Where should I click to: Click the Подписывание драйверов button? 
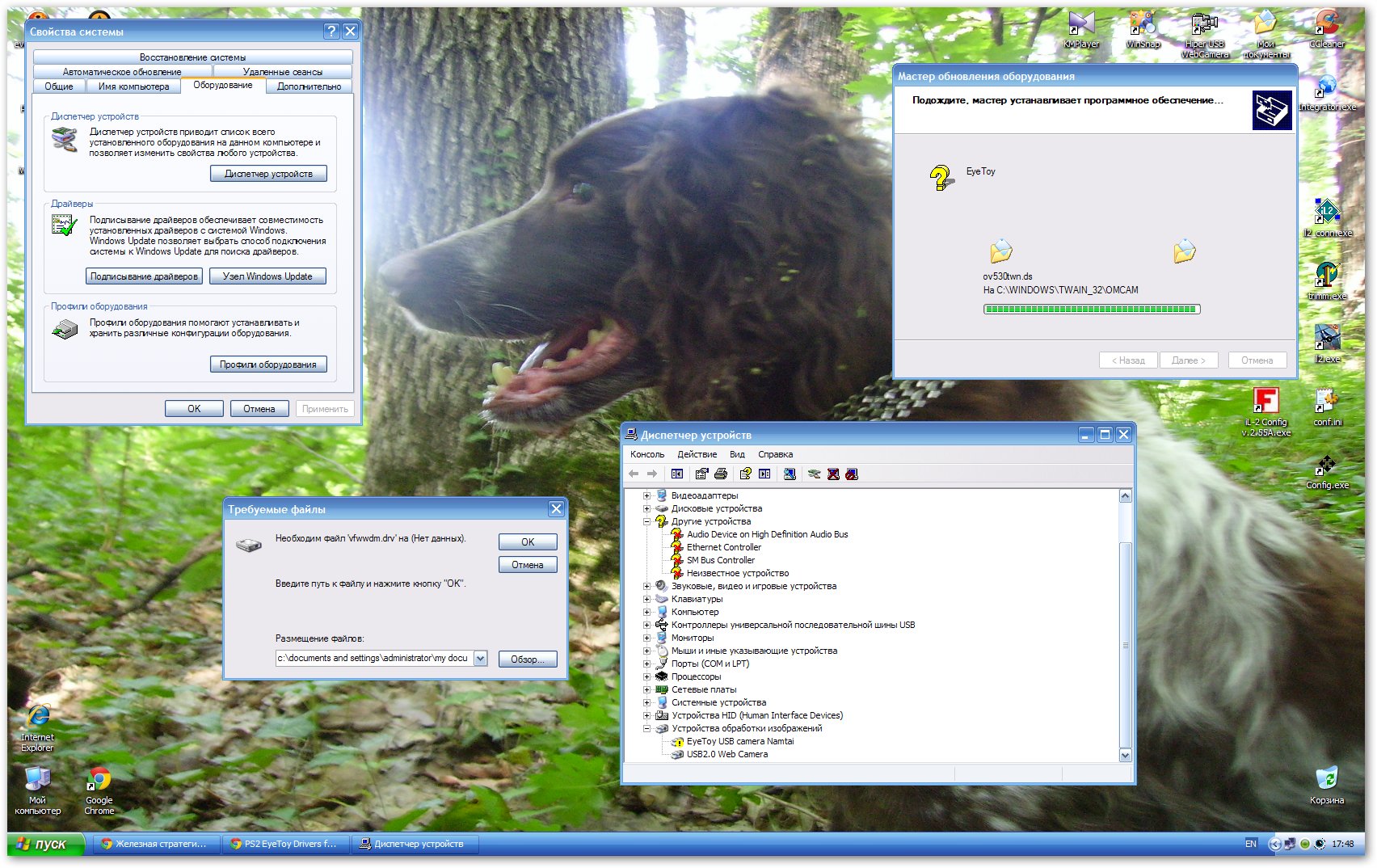pyautogui.click(x=144, y=276)
